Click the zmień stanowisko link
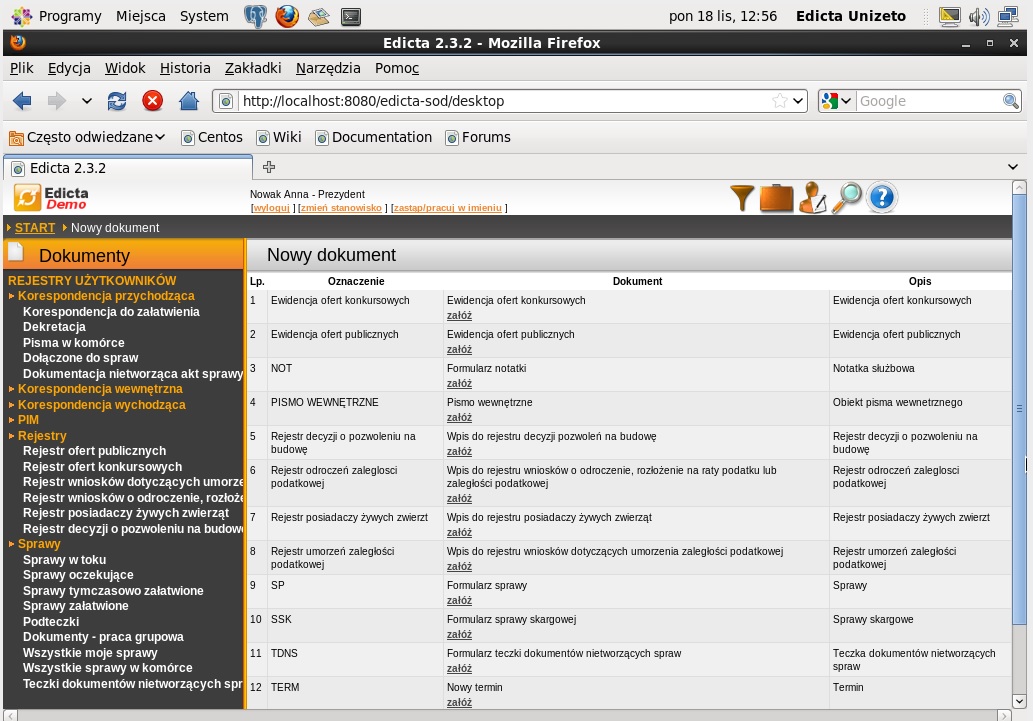The image size is (1033, 721). click(x=341, y=208)
